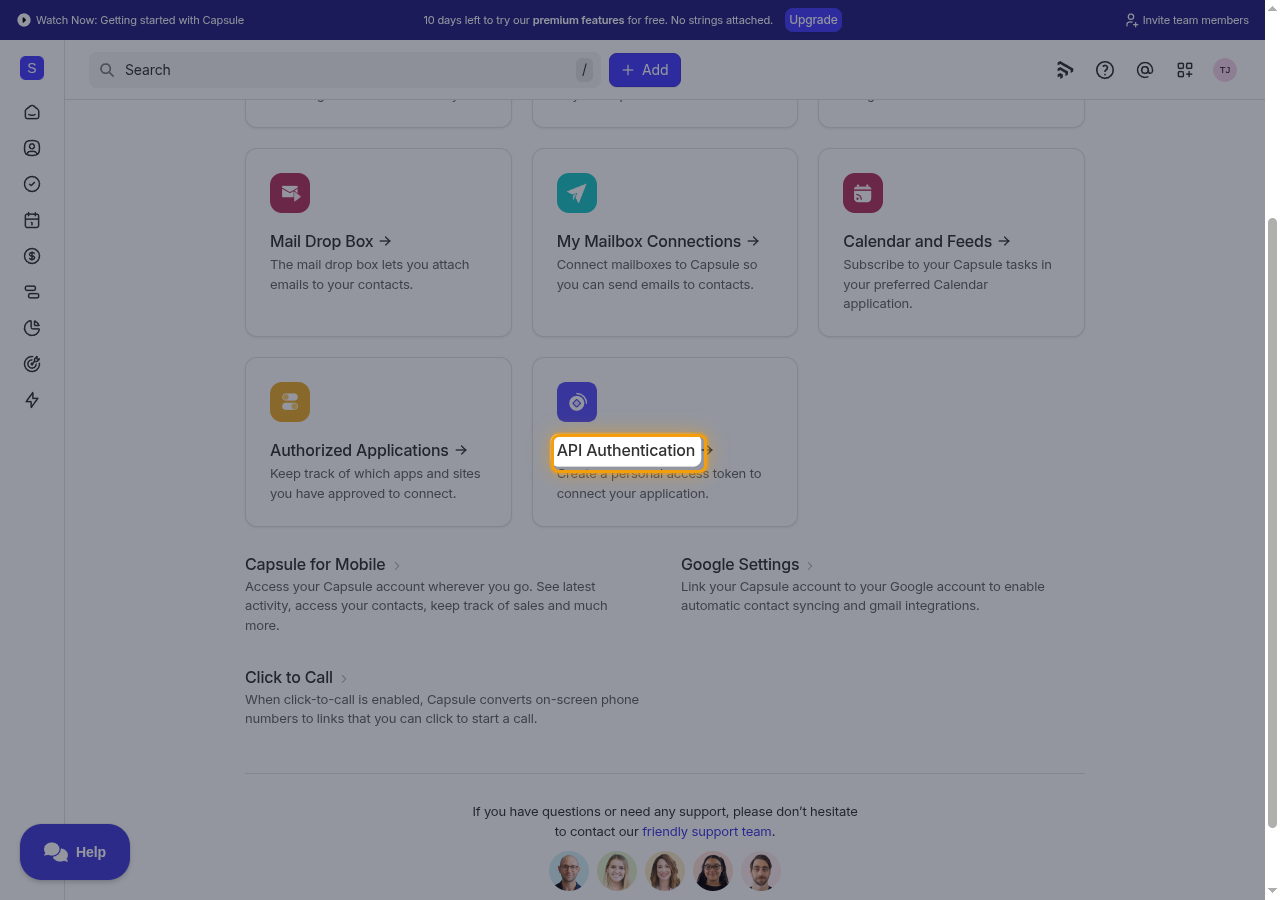Expand Google Settings chevron
Viewport: 1280px width, 900px height.
click(x=810, y=566)
